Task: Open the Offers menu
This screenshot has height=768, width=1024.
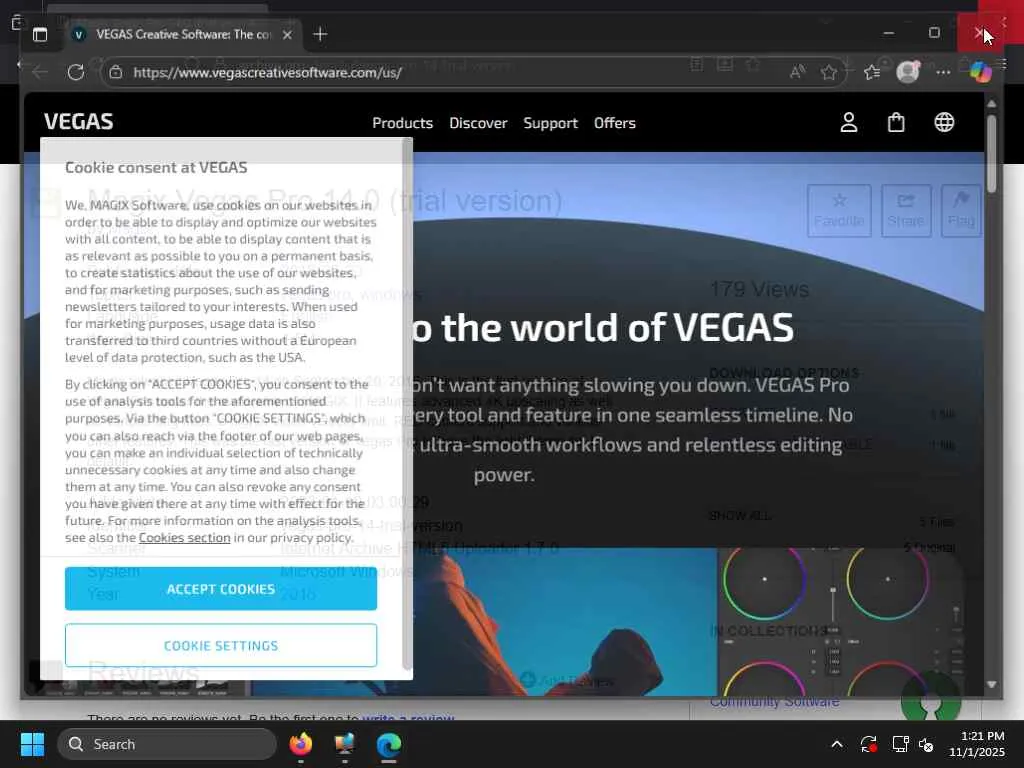Action: 615,123
